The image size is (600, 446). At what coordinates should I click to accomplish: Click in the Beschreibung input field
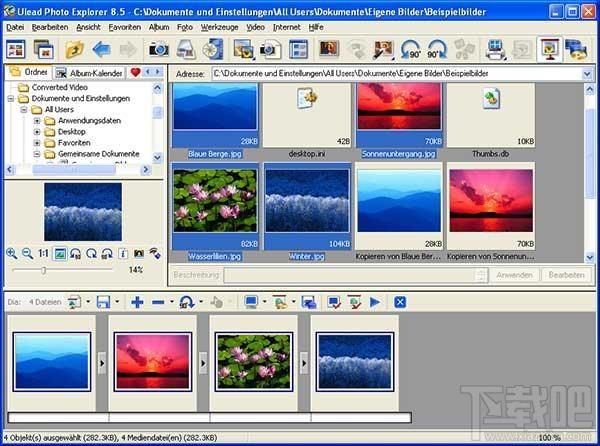click(x=355, y=275)
